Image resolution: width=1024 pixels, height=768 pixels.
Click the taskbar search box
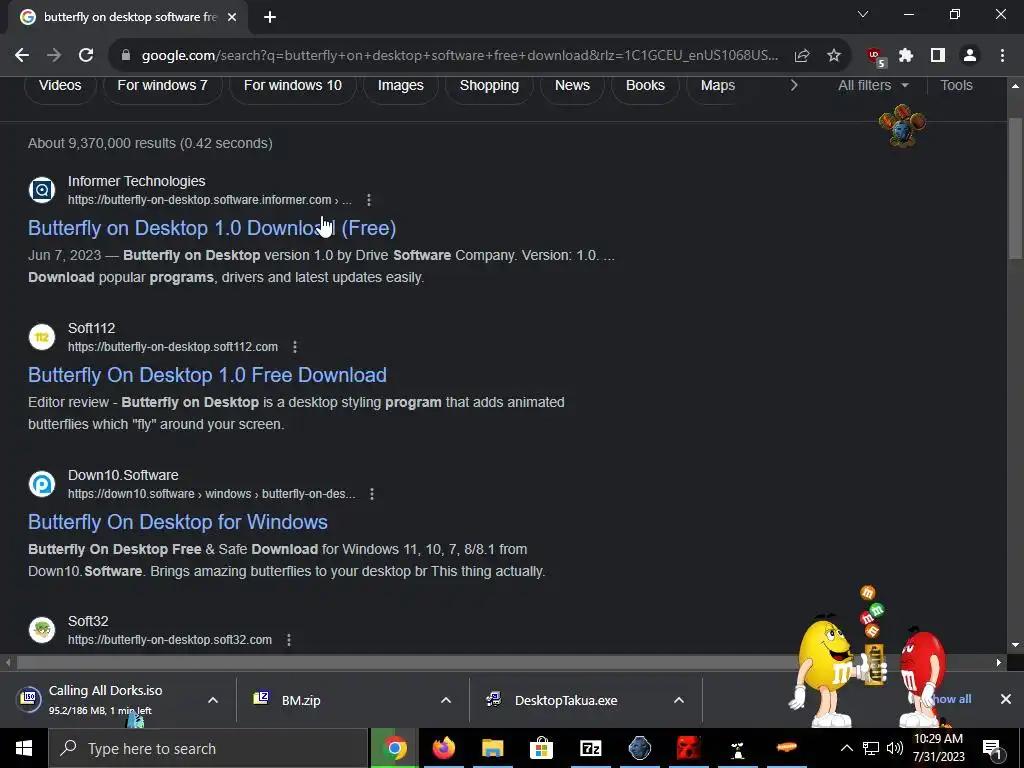click(x=208, y=748)
